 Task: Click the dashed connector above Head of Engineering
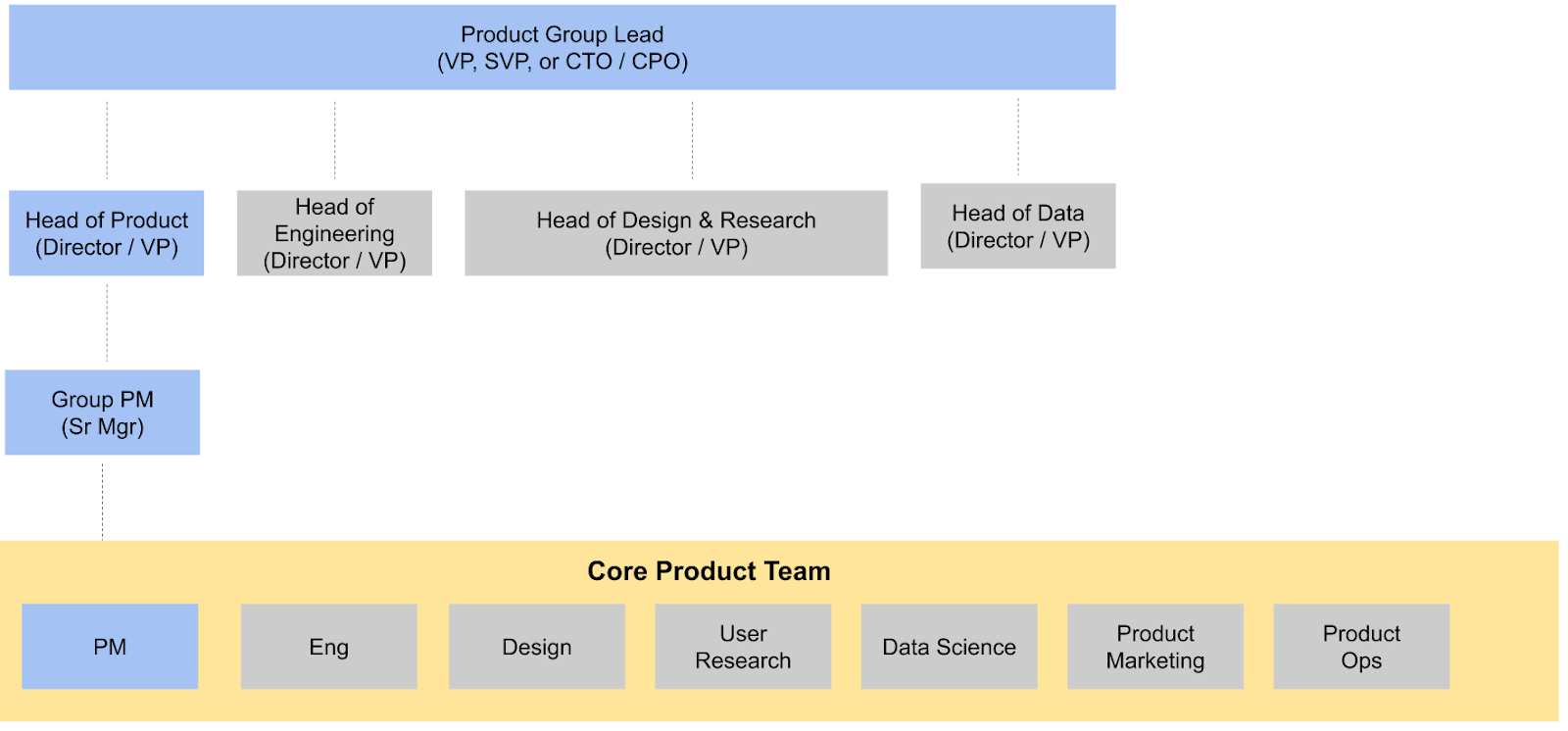pyautogui.click(x=334, y=140)
